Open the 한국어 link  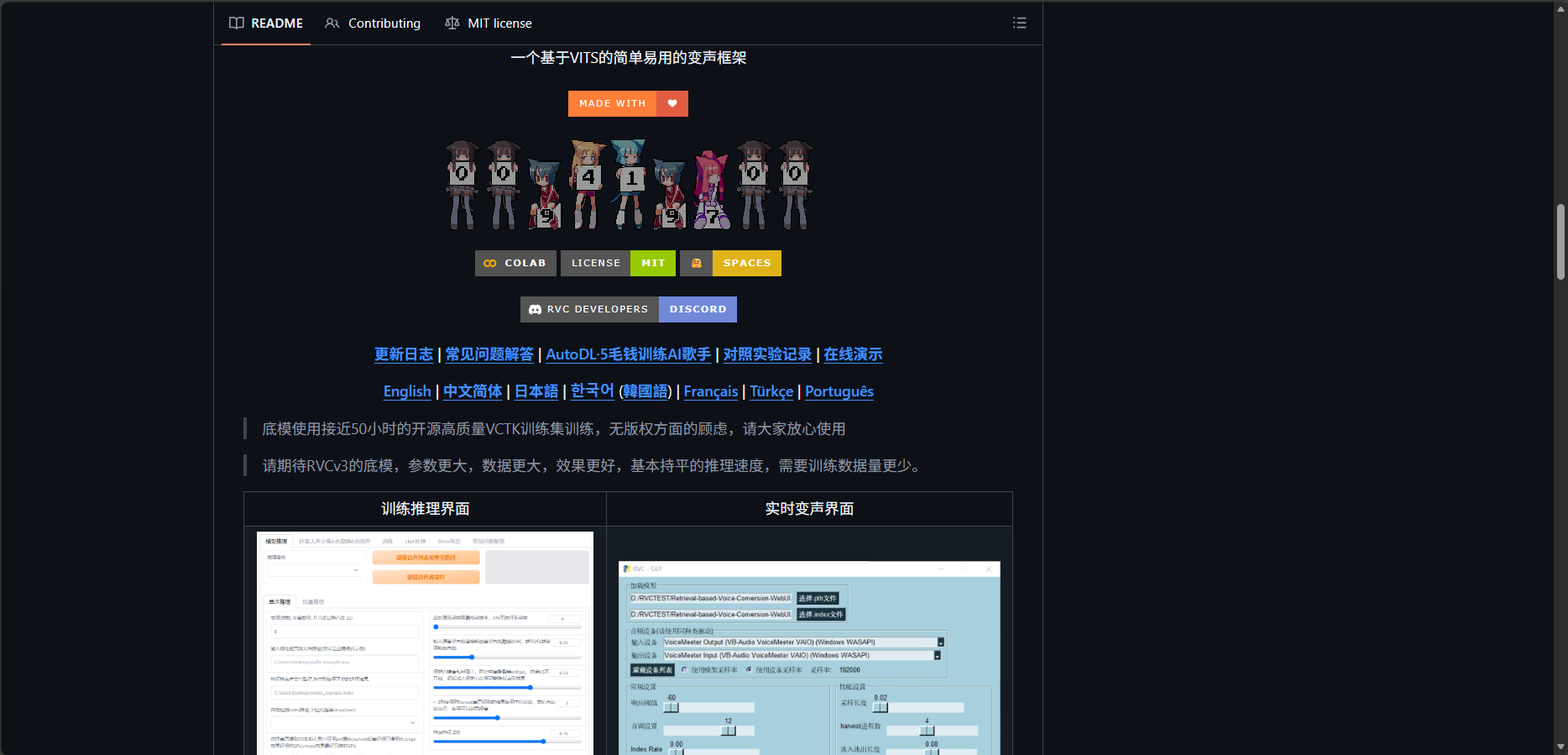tap(593, 391)
